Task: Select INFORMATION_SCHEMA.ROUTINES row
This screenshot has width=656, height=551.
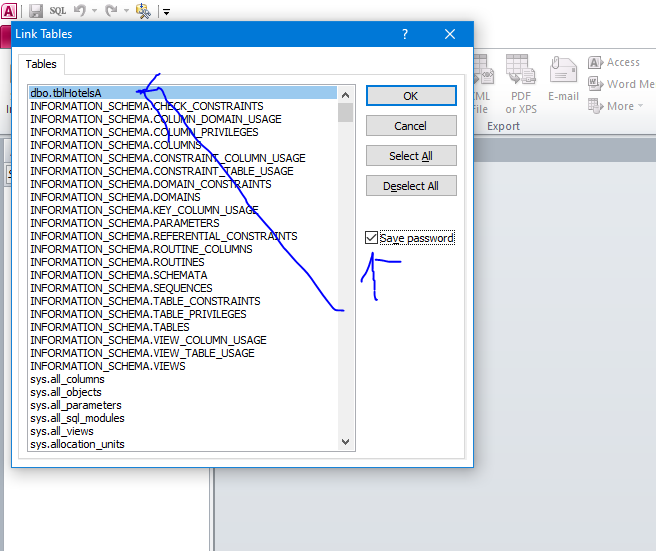Action: [183, 262]
